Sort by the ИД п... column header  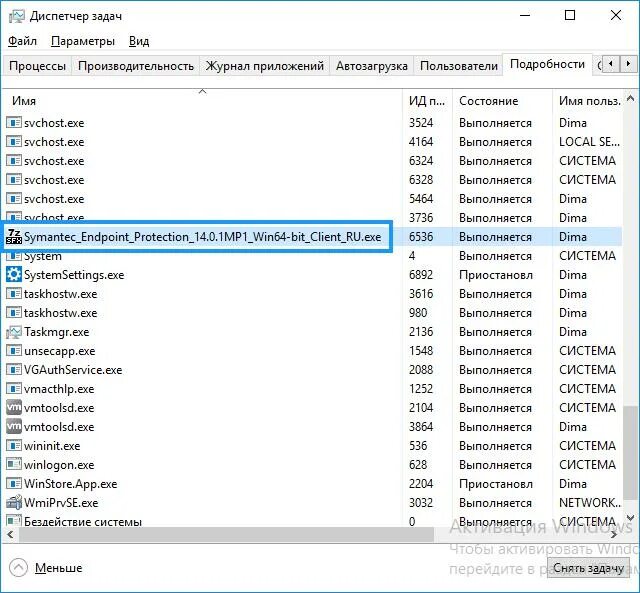coord(427,101)
